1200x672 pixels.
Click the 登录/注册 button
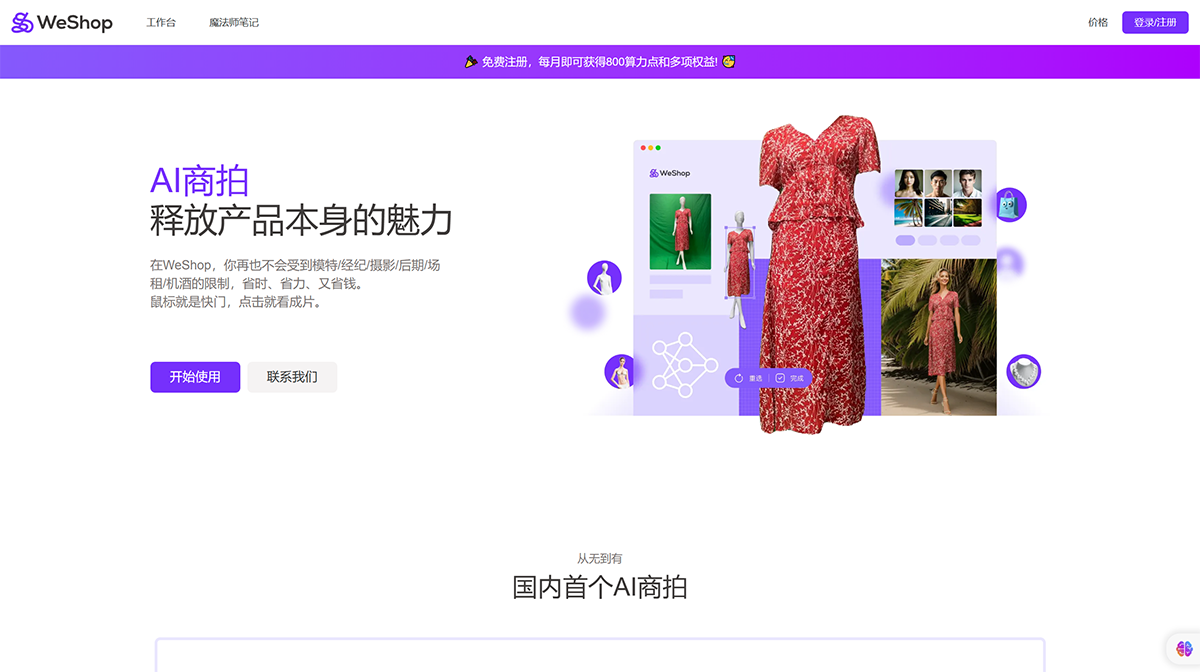pos(1155,21)
